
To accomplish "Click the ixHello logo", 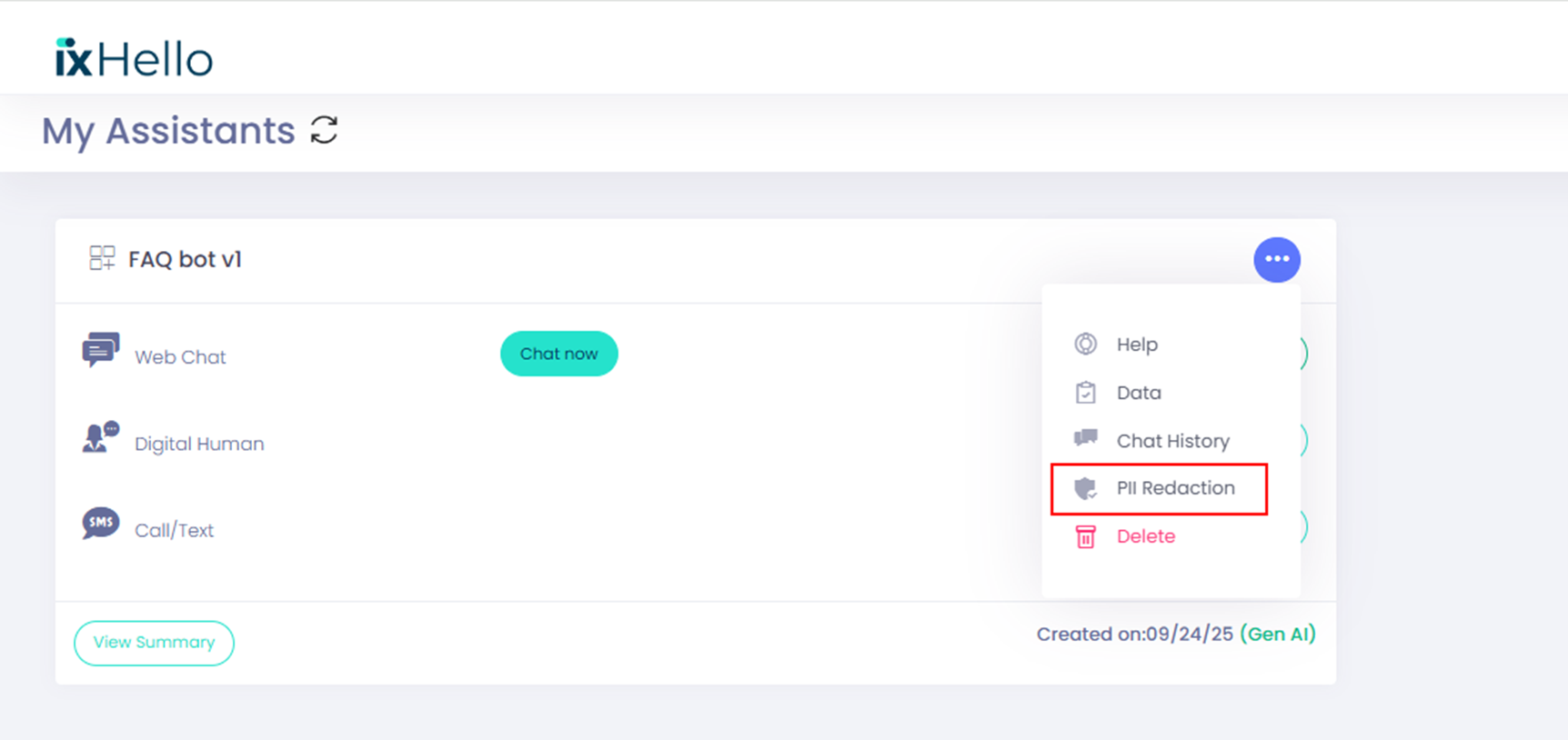I will coord(134,59).
